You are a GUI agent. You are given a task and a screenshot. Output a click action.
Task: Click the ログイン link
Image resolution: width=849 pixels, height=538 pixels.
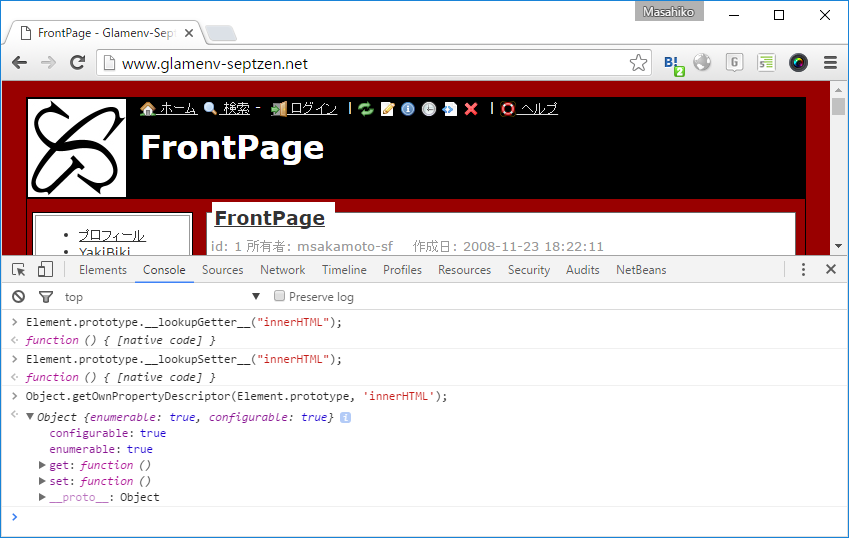click(313, 109)
